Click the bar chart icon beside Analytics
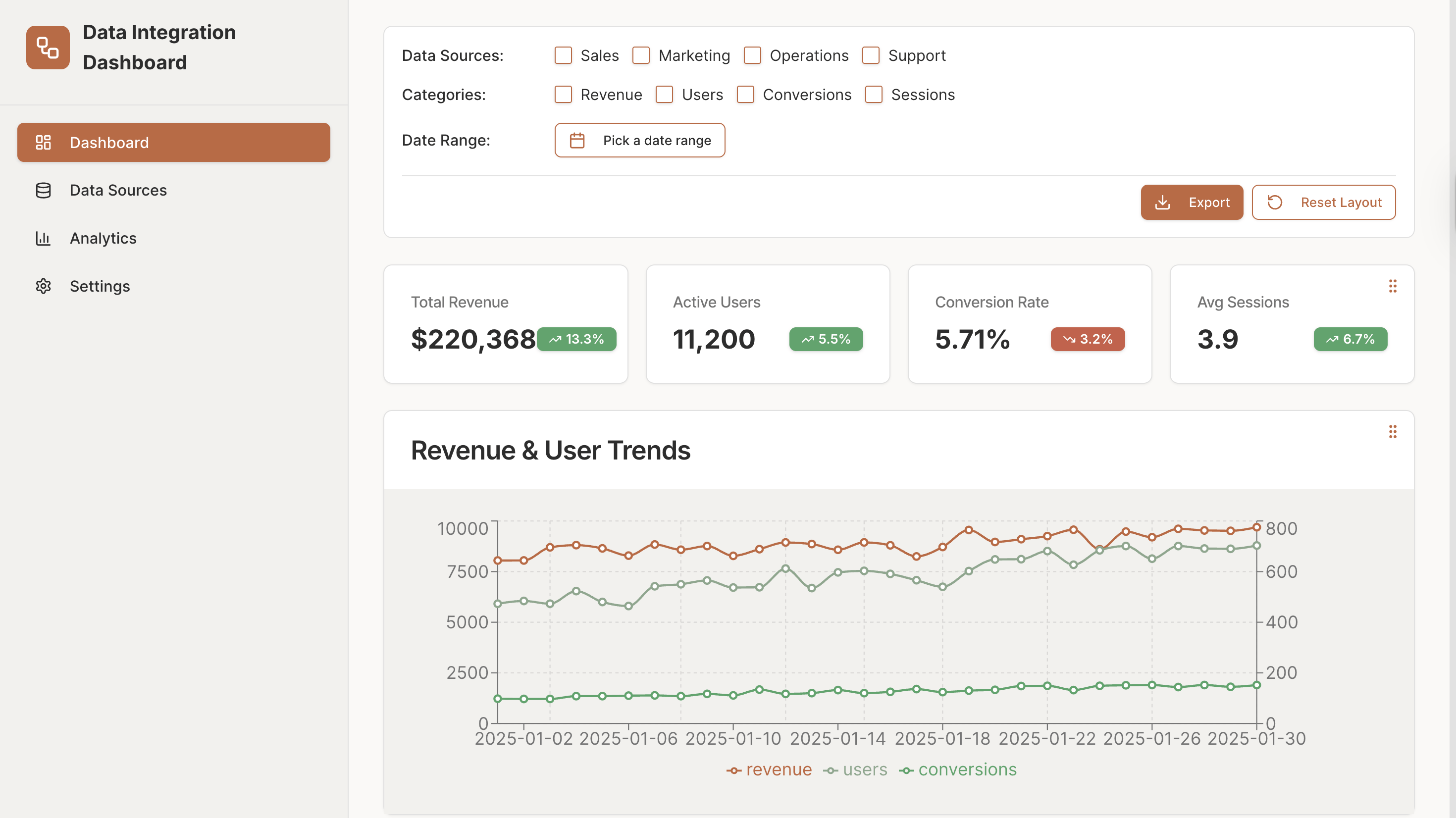Image resolution: width=1456 pixels, height=818 pixels. pyautogui.click(x=43, y=239)
